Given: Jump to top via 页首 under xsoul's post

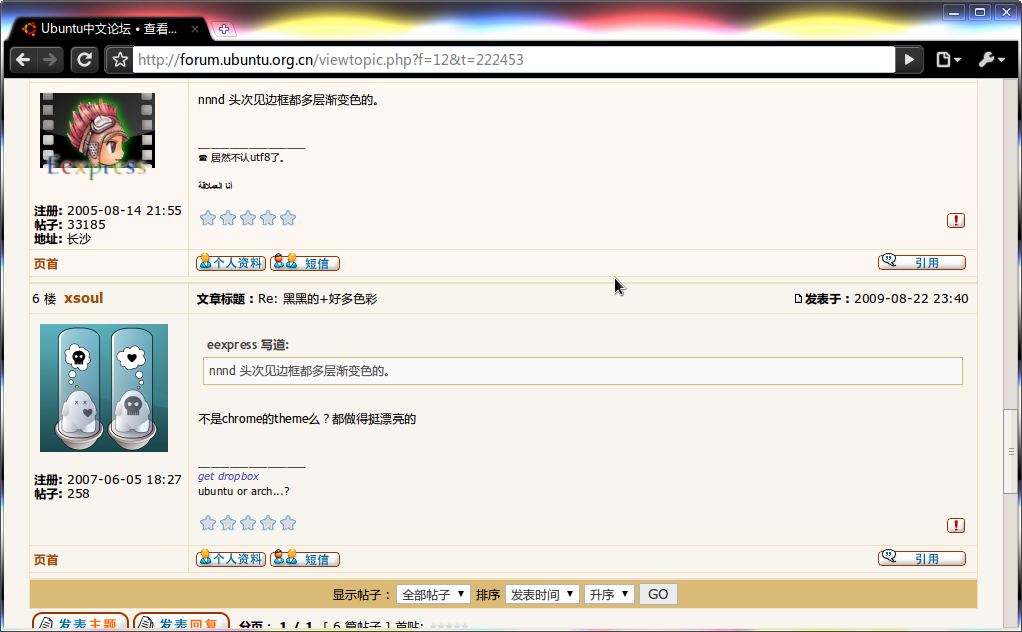Looking at the screenshot, I should (x=46, y=560).
